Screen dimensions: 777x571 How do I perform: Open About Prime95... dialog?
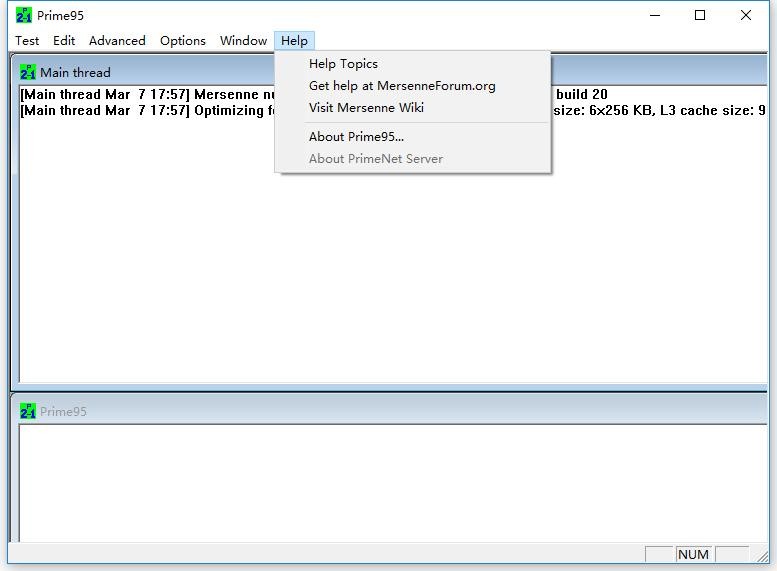tap(412, 137)
